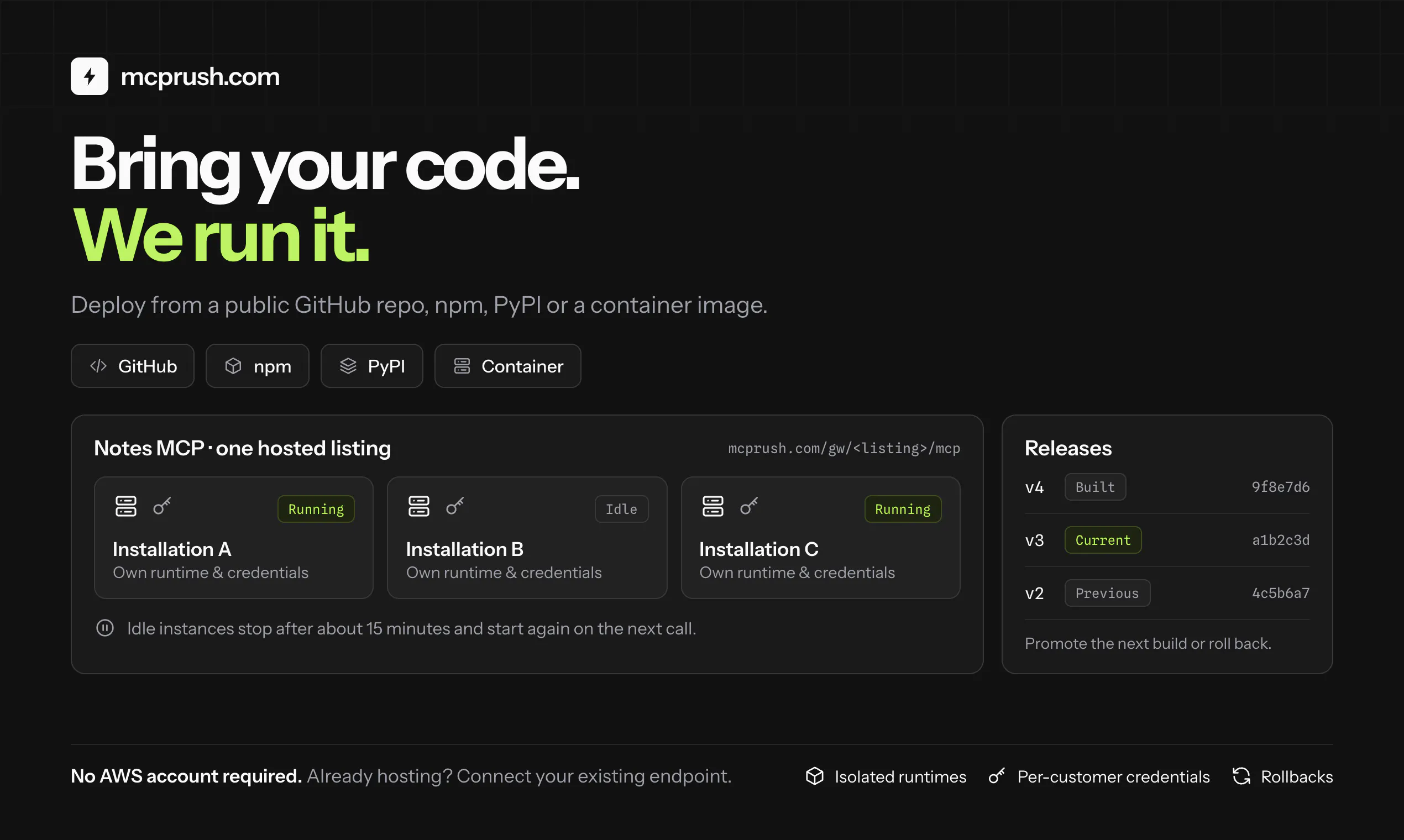Click the code brackets icon in GitHub chip
The height and width of the screenshot is (840, 1404).
point(98,366)
